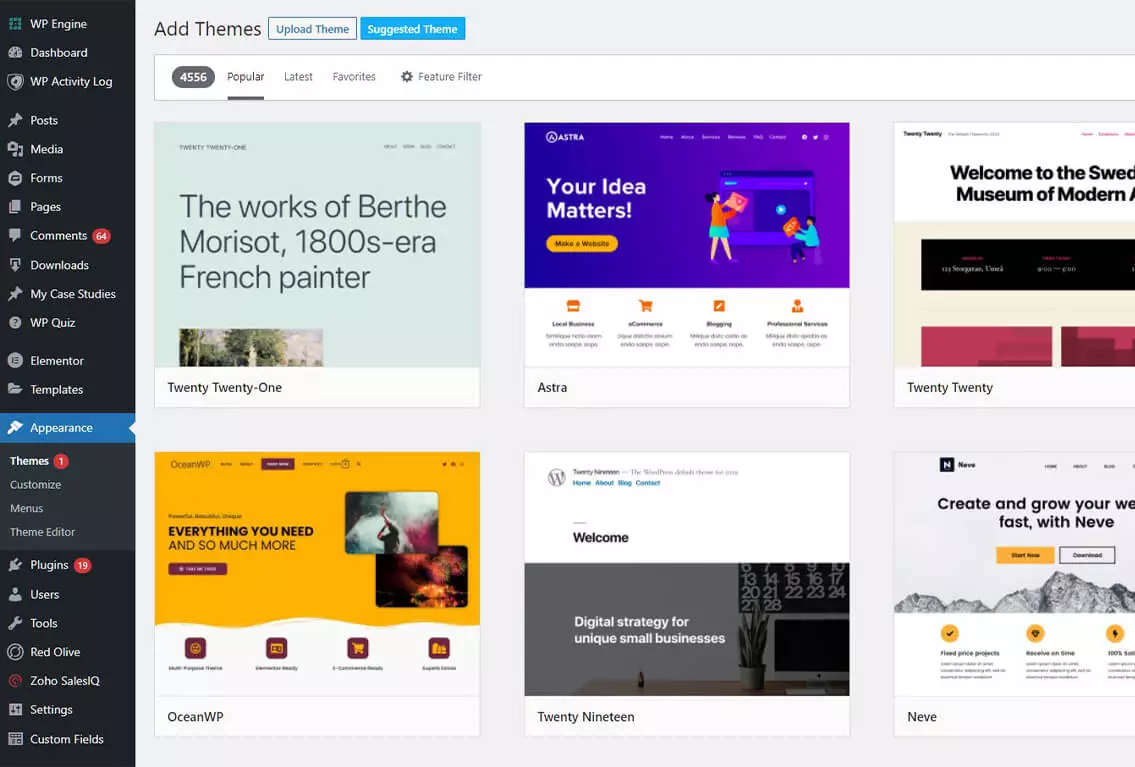Select the Twenty Twenty-One theme preview
1135x767 pixels.
(x=317, y=245)
